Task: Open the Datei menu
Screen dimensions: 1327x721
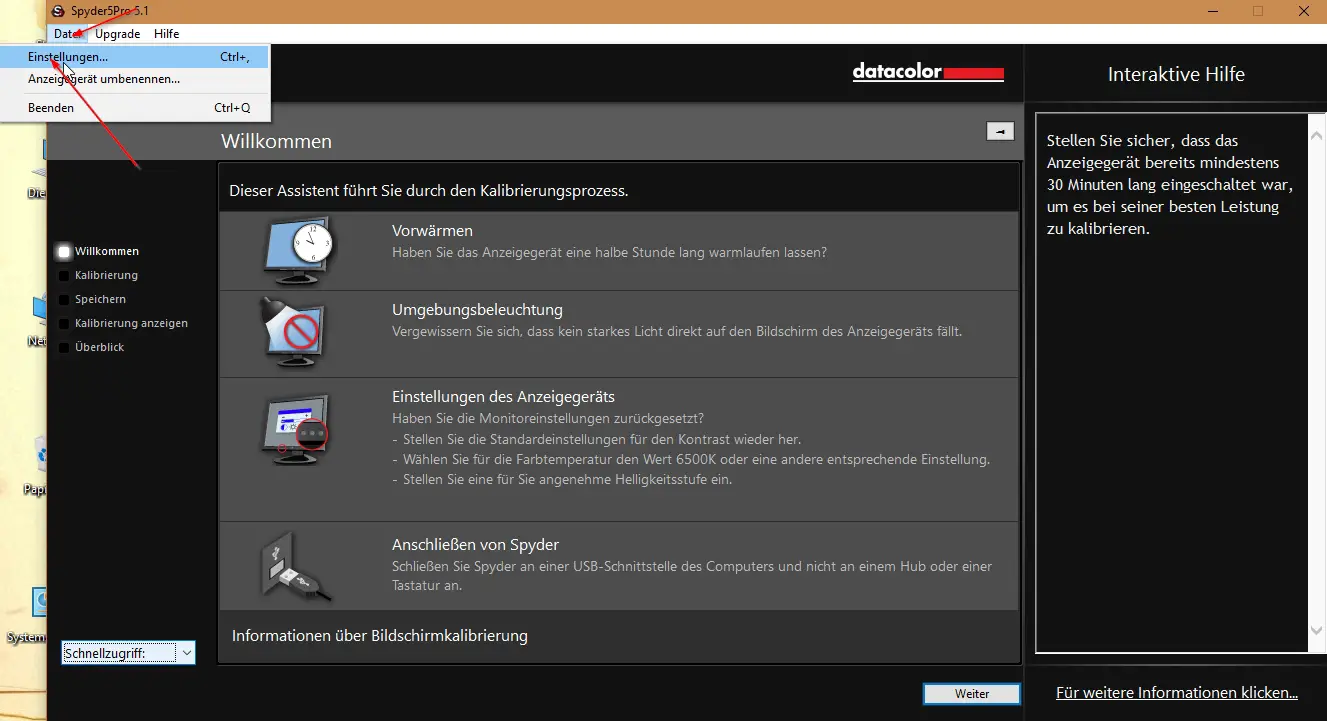Action: [68, 33]
